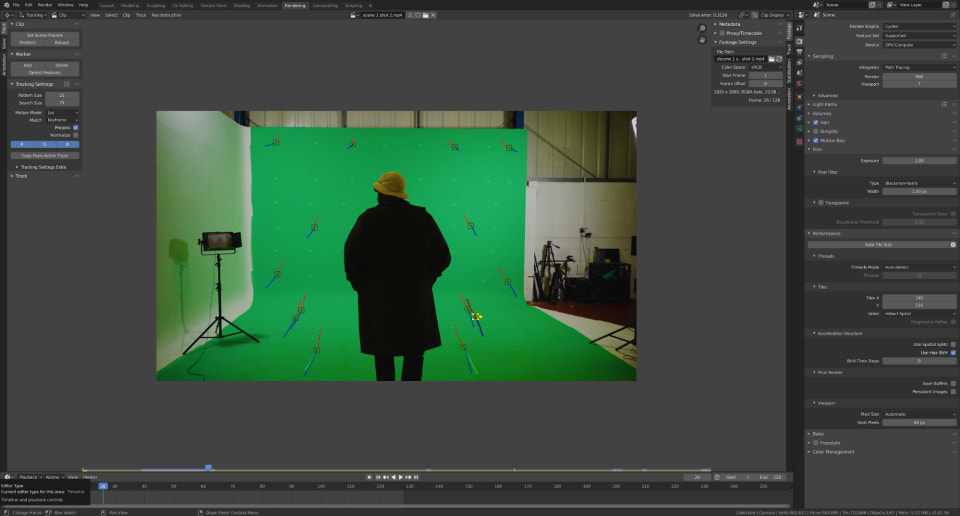Jump to the last frame in timeline controls
Screen dimensions: 960x516
pos(416,477)
